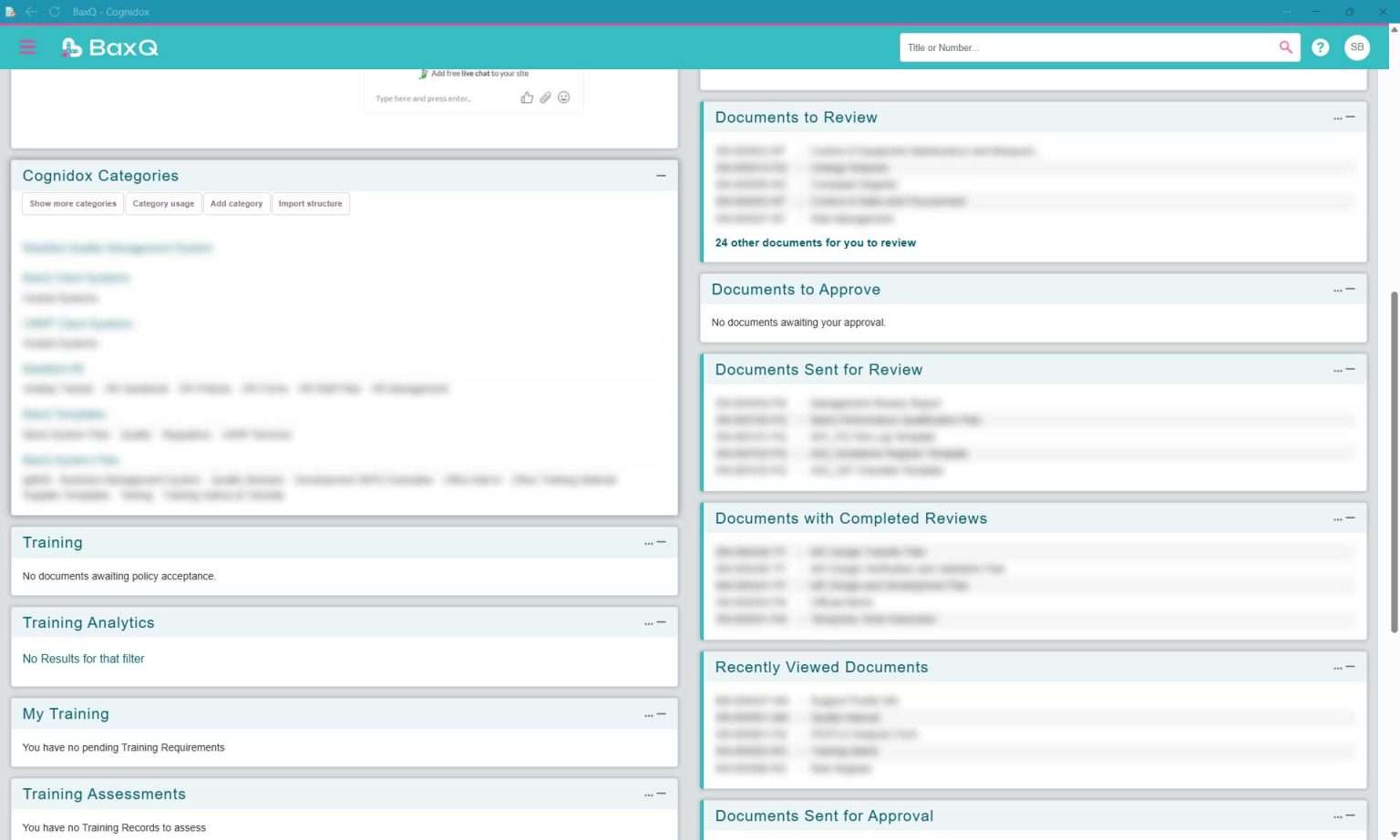The height and width of the screenshot is (840, 1400).
Task: Open Documents to Review options menu
Action: (1337, 118)
